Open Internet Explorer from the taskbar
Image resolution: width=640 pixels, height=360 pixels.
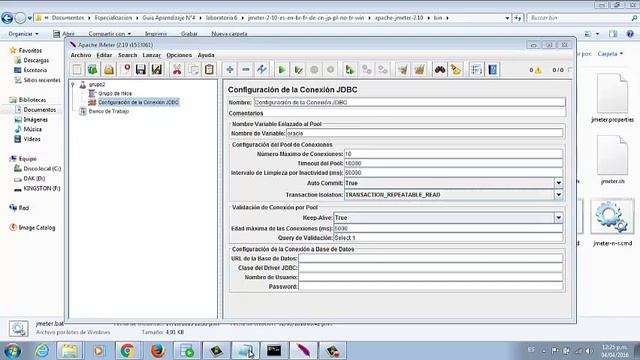(x=42, y=351)
